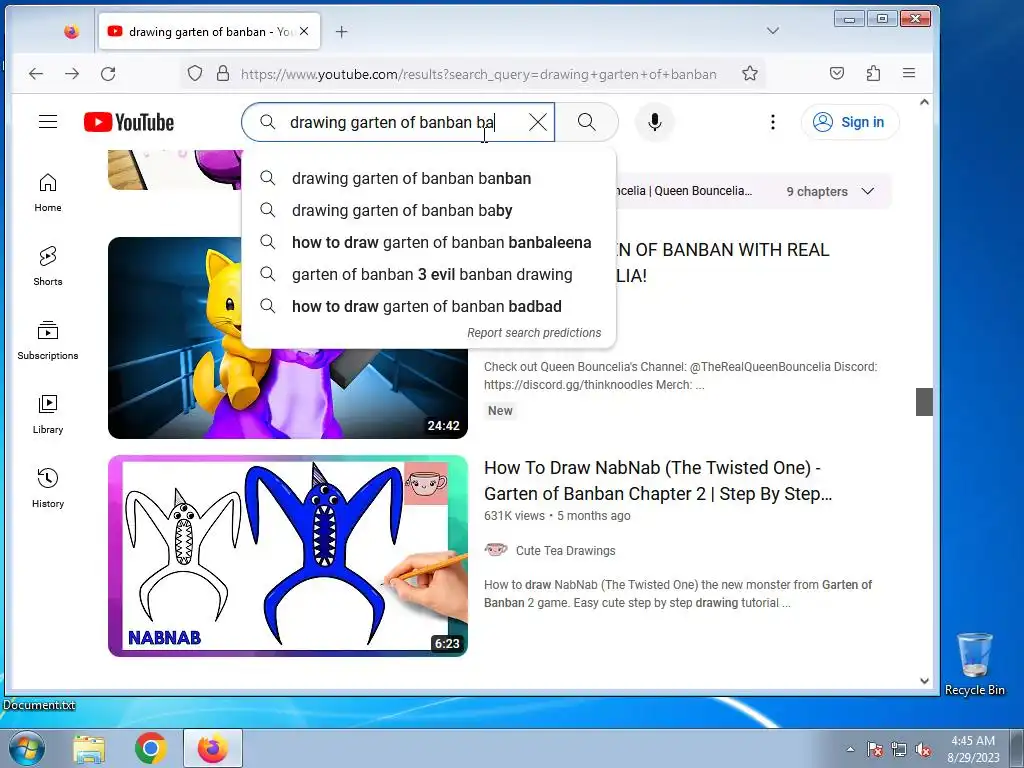Open Library in the YouTube sidebar
This screenshot has height=768, width=1024.
(48, 415)
